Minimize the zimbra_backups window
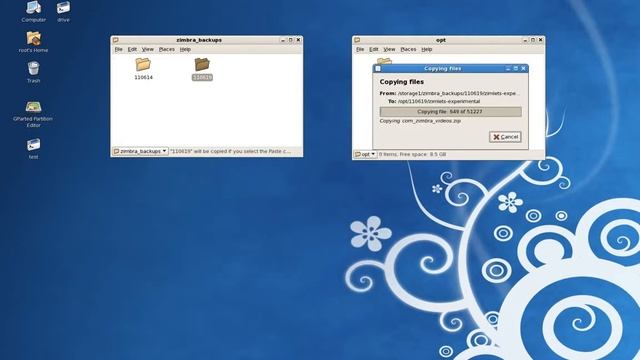 click(283, 40)
